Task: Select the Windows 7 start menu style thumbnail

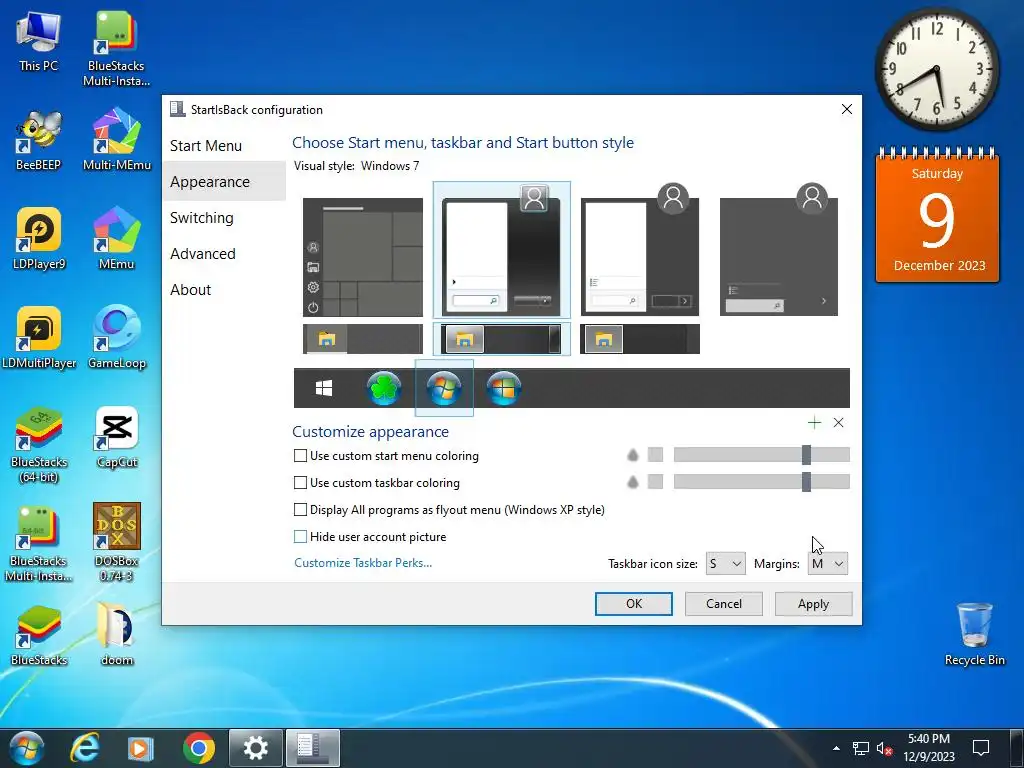Action: tap(502, 251)
